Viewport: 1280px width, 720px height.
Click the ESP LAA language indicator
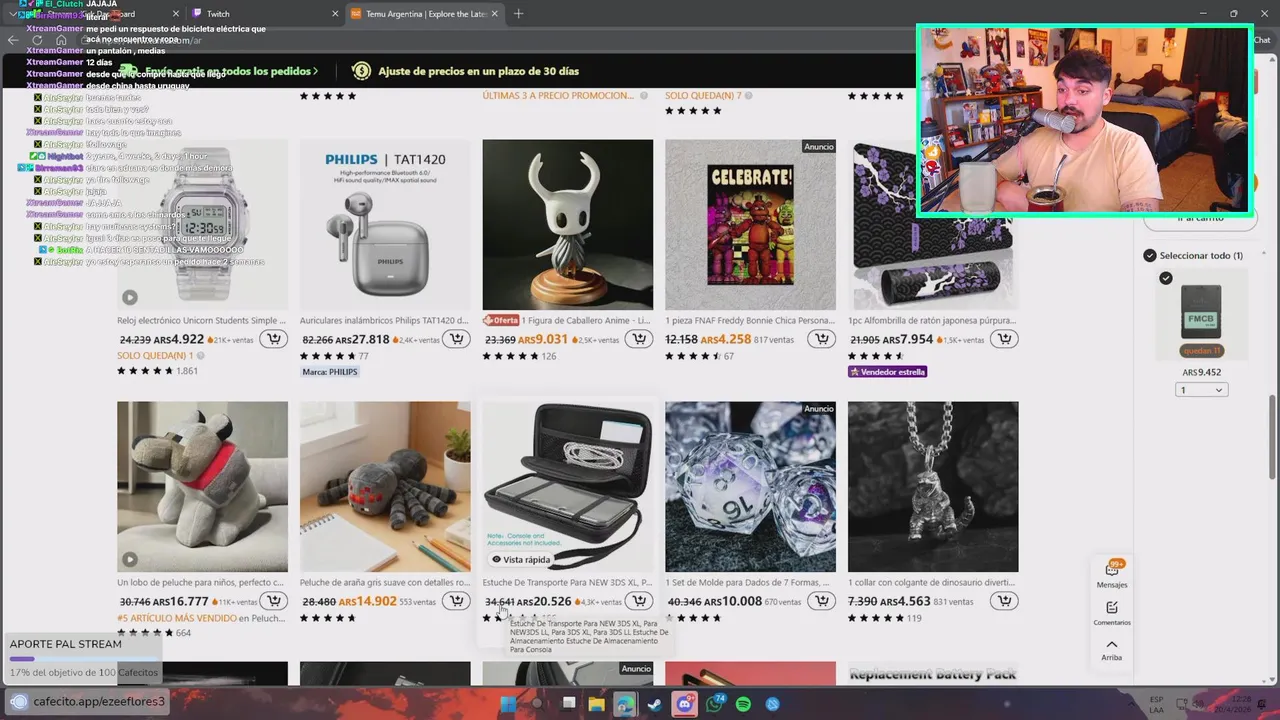(x=1157, y=704)
